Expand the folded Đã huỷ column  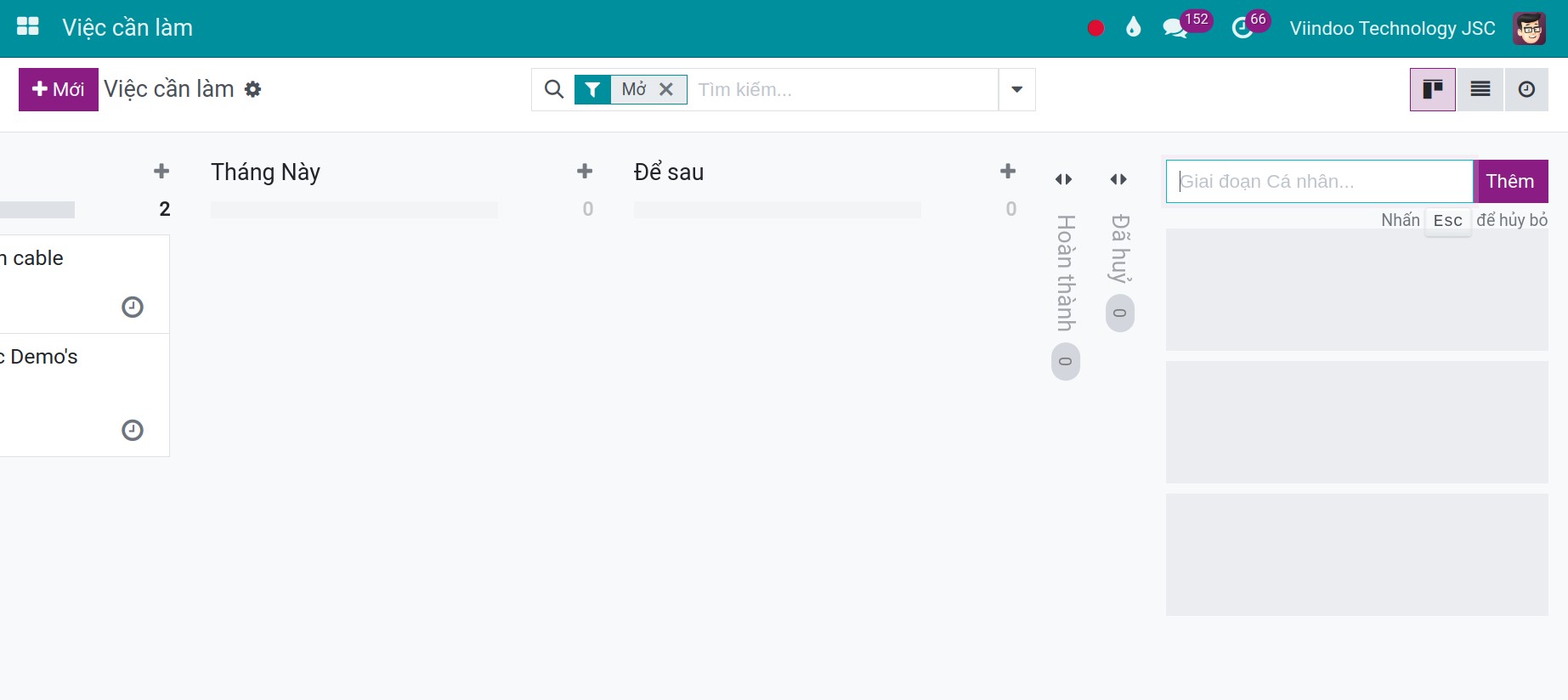tap(1118, 179)
